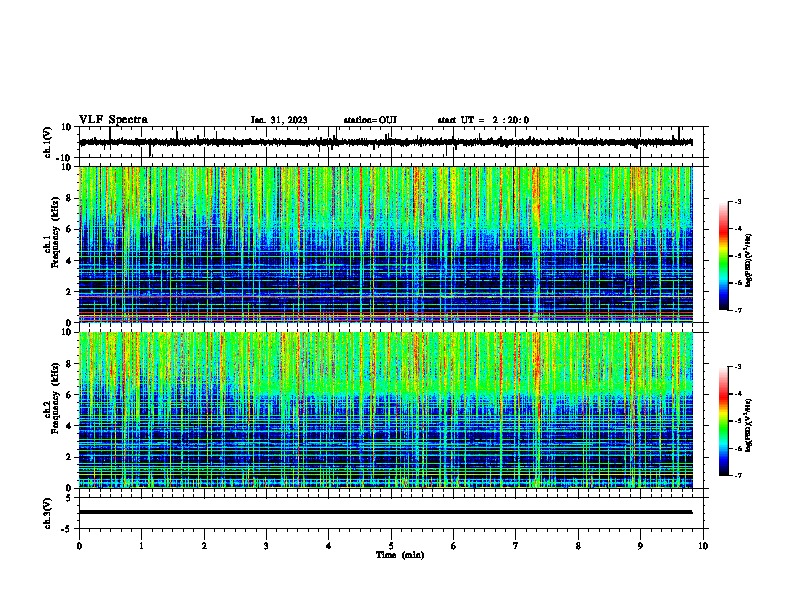Screen dimensions: 792x612
Task: Pick the ch.1 spectrogram color bar
Action: click(x=724, y=256)
